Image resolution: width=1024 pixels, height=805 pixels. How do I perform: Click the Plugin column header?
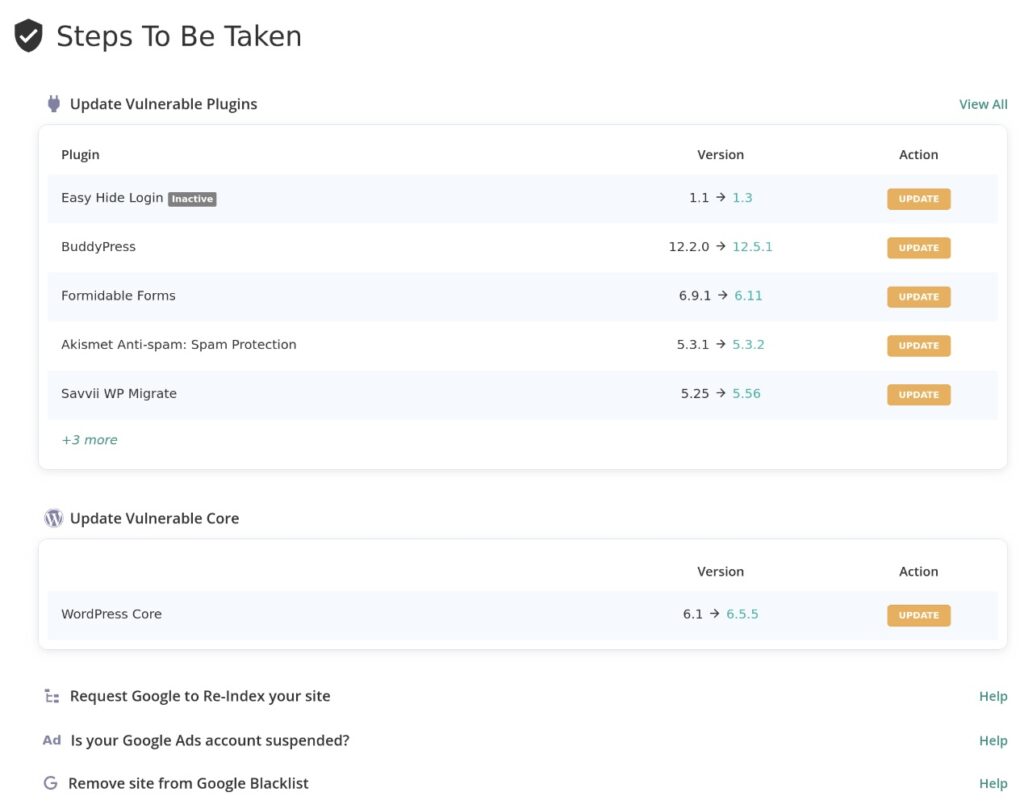(x=80, y=155)
